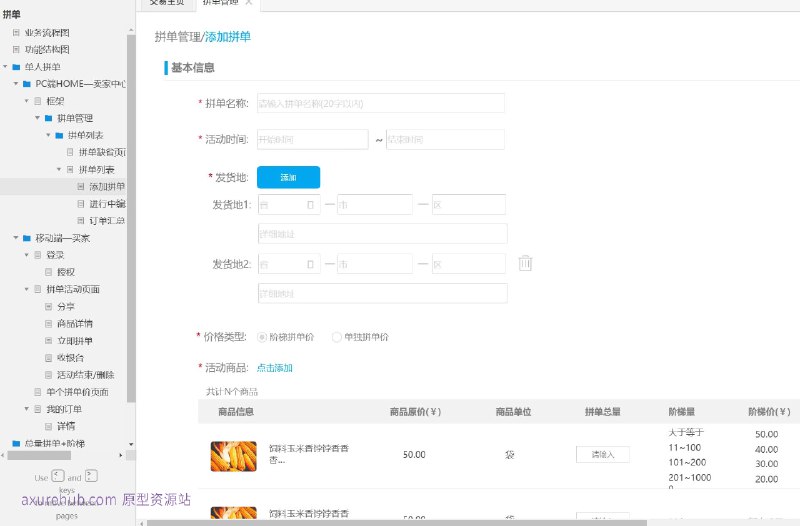The height and width of the screenshot is (526, 800).
Task: Click the sidebar vertical scrollbar thumb
Action: pos(131,218)
